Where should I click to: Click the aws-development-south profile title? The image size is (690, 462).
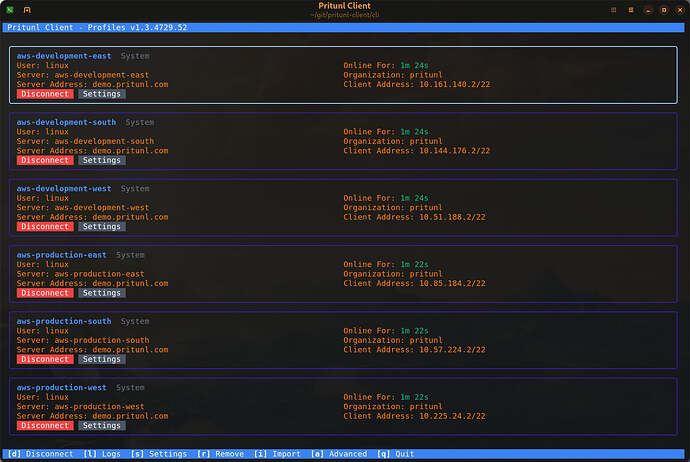[x=66, y=122]
